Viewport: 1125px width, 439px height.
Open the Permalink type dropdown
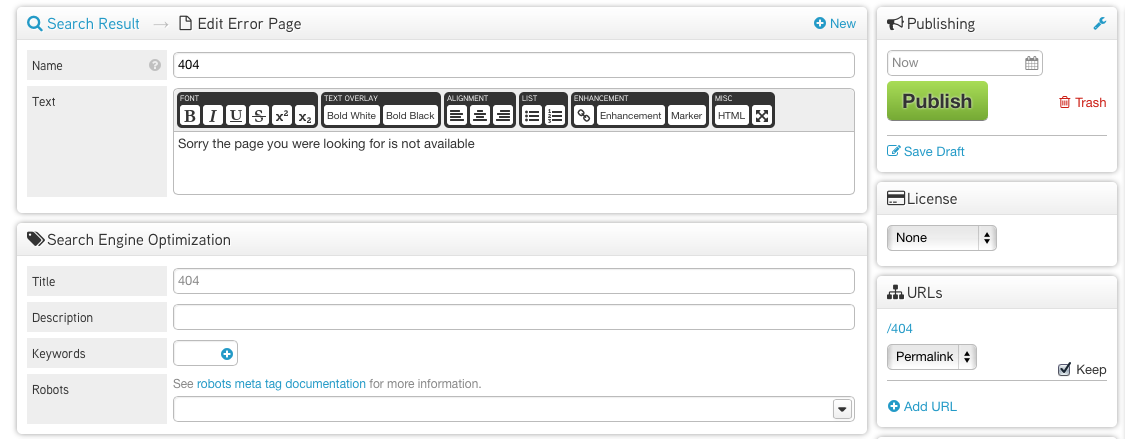click(x=931, y=357)
